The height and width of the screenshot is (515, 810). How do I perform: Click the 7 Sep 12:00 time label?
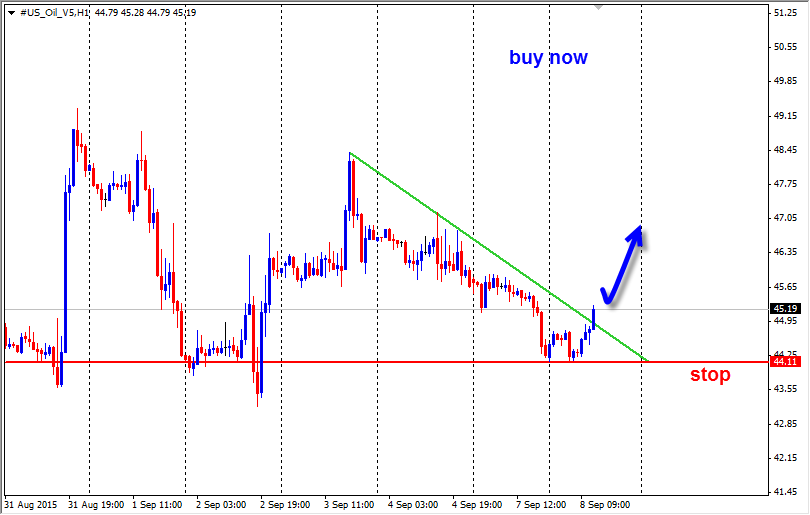(x=541, y=505)
